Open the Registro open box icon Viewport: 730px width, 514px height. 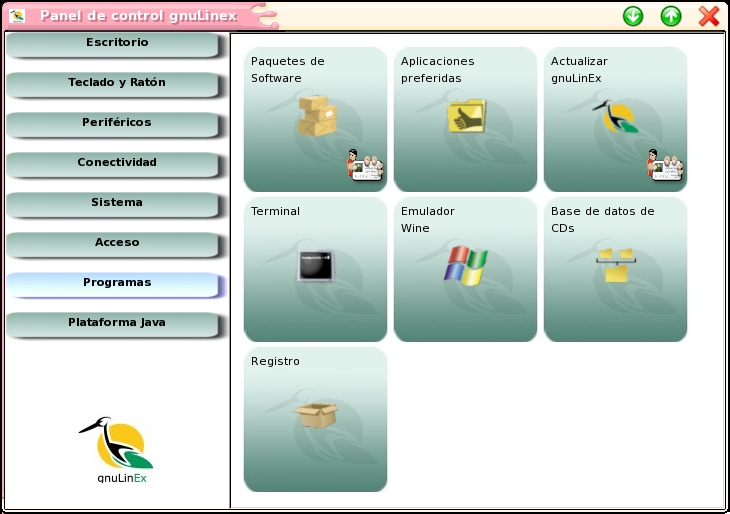315,414
